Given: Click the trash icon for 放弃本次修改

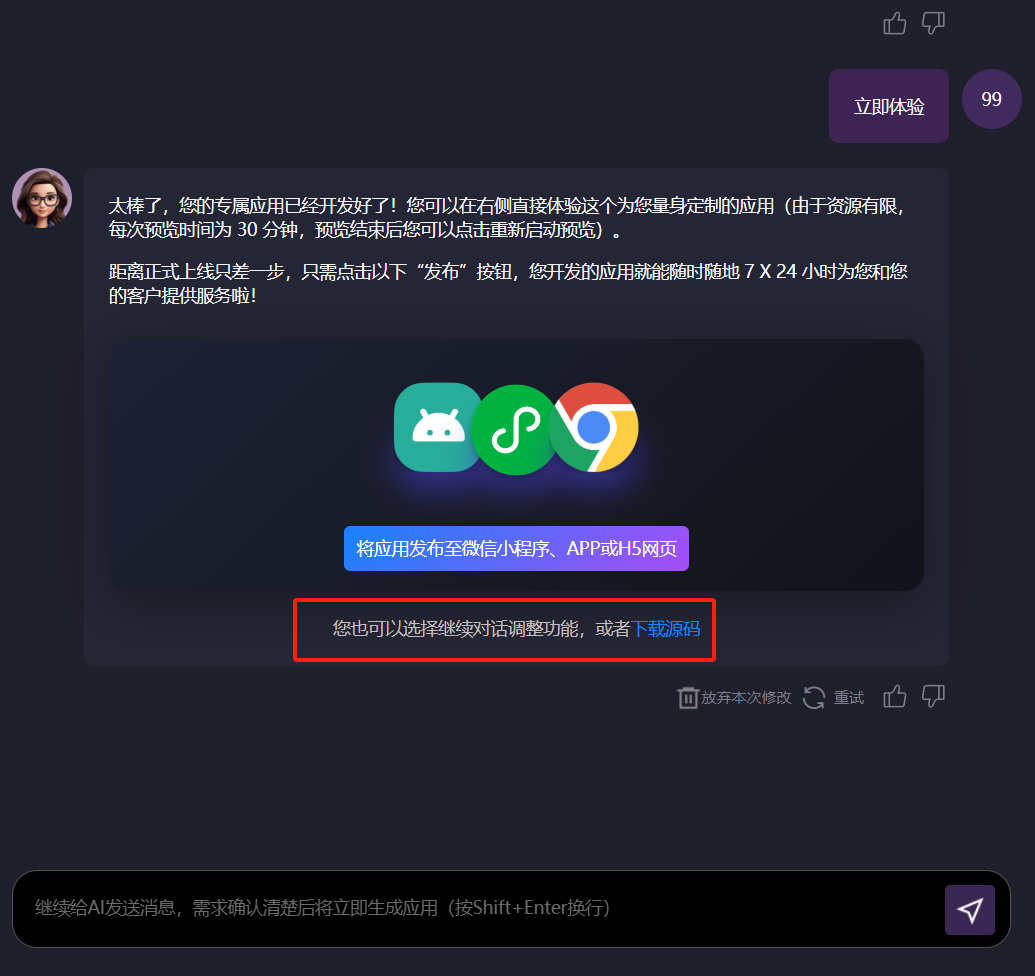Looking at the screenshot, I should click(688, 698).
